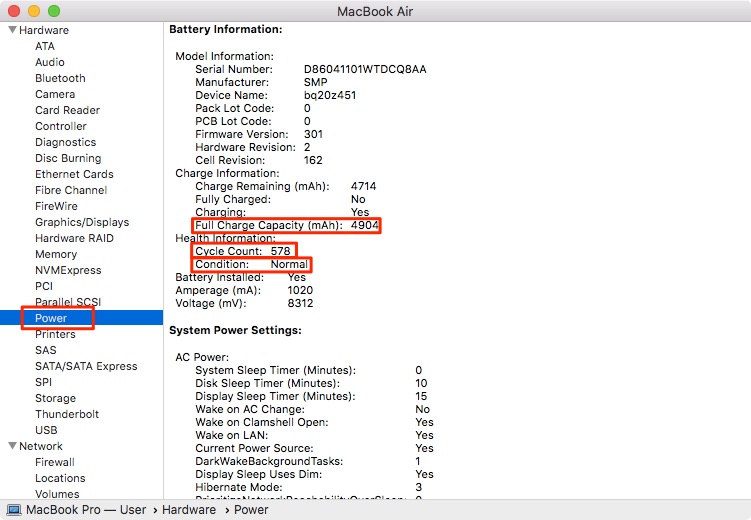Close the window with red button

pos(14,11)
